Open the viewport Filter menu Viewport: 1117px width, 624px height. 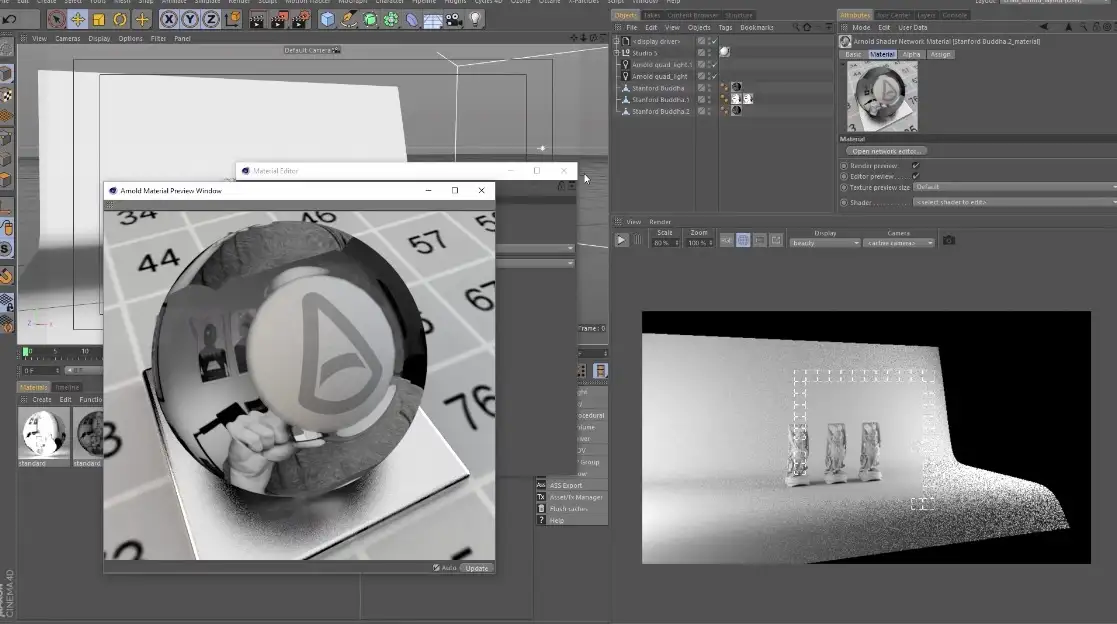pos(158,38)
